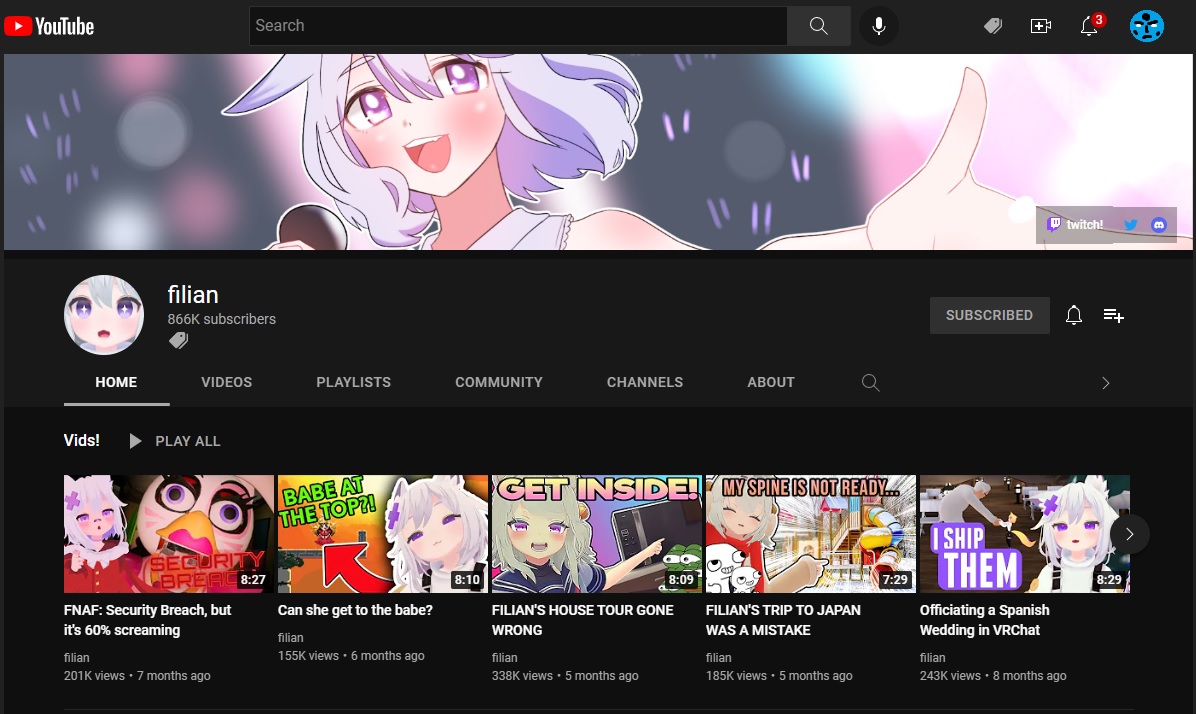Click '185K views • 5 months ago' text
The height and width of the screenshot is (714, 1196).
click(779, 676)
